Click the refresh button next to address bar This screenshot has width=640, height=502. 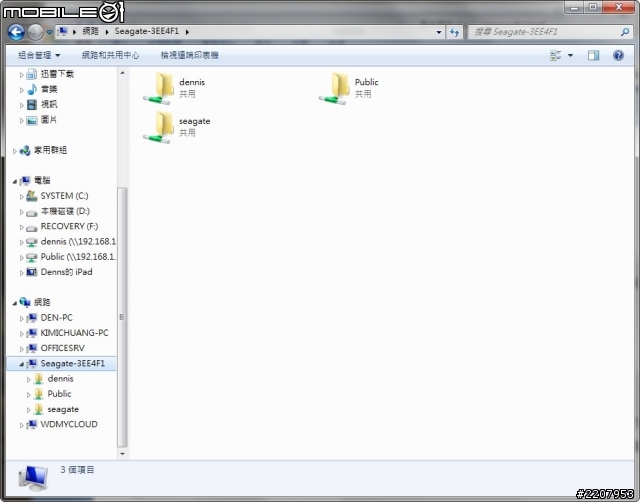coord(454,32)
